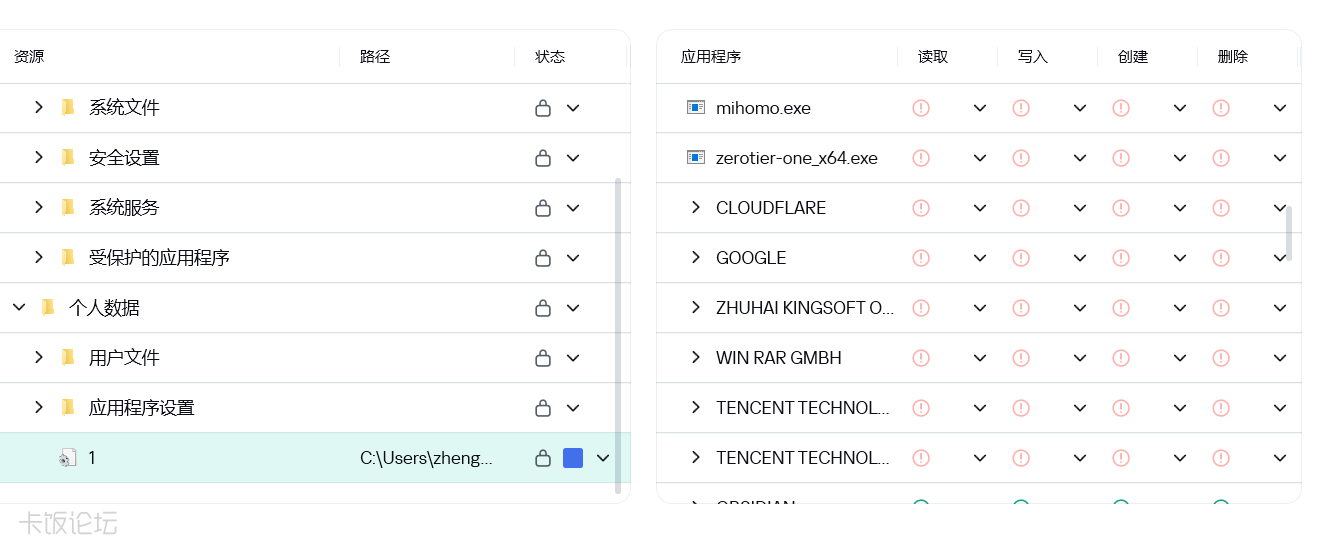Screen dimensions: 1333x546
Task: Expand the CLOUDFLARE application group
Action: point(696,207)
